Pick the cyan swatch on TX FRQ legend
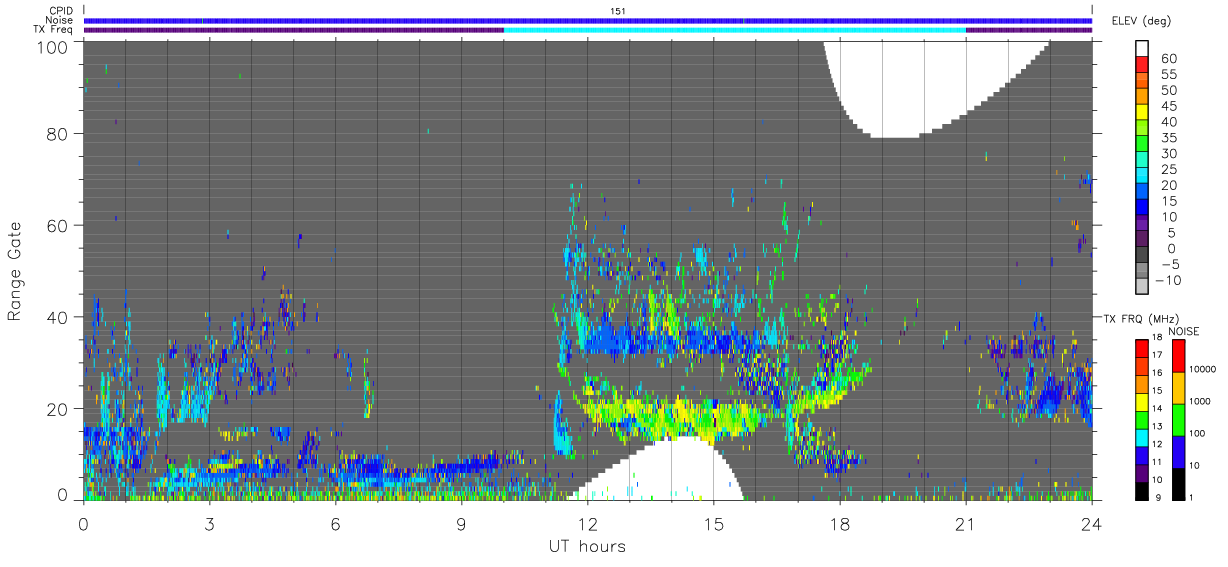This screenshot has height=567, width=1228. click(1142, 437)
